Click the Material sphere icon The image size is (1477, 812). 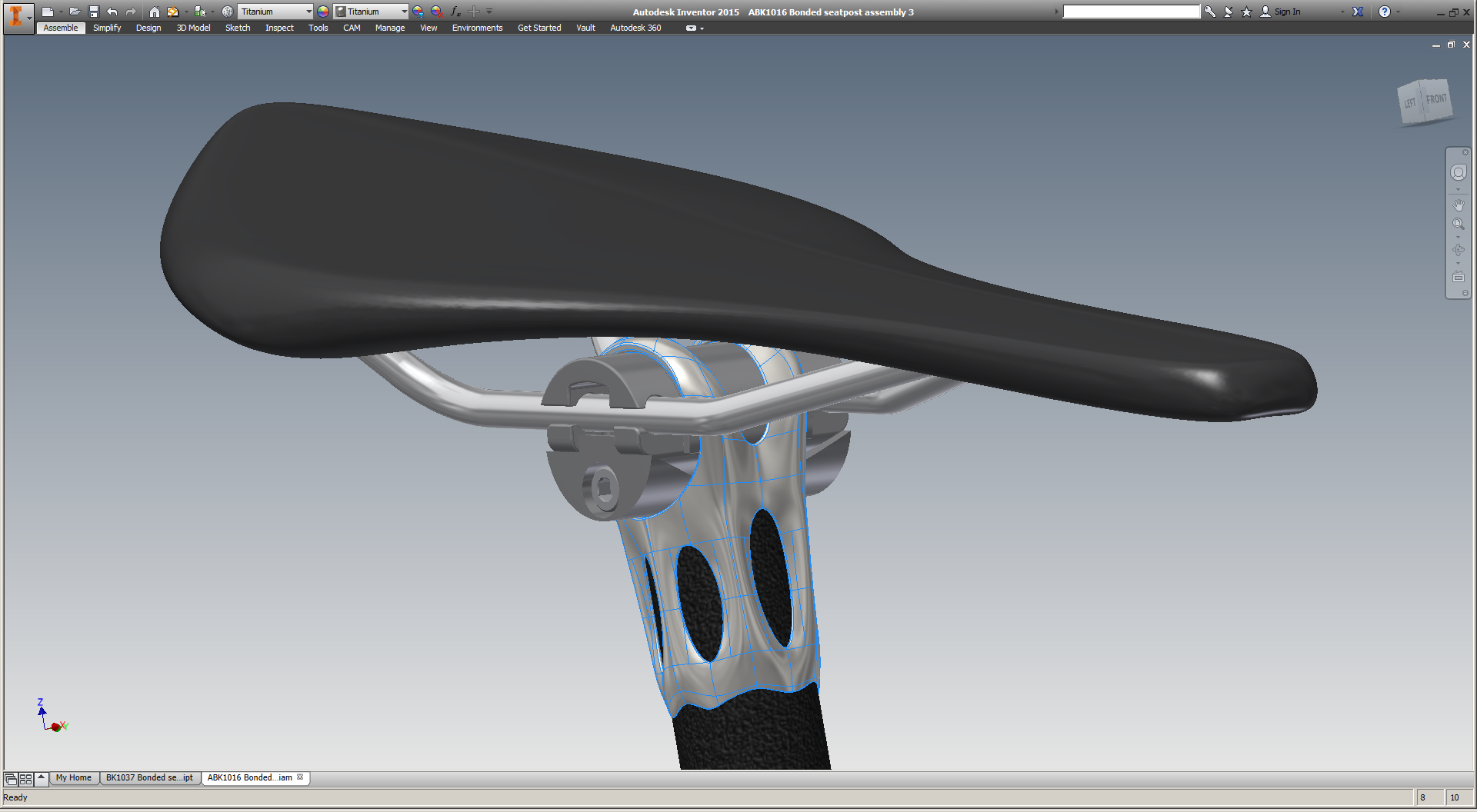[228, 12]
